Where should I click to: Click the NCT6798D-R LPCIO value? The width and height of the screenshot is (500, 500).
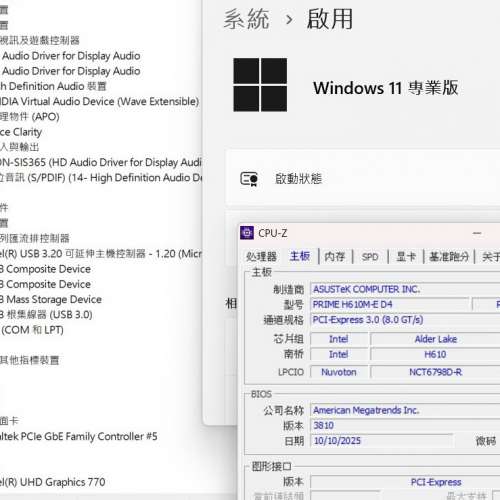click(436, 372)
